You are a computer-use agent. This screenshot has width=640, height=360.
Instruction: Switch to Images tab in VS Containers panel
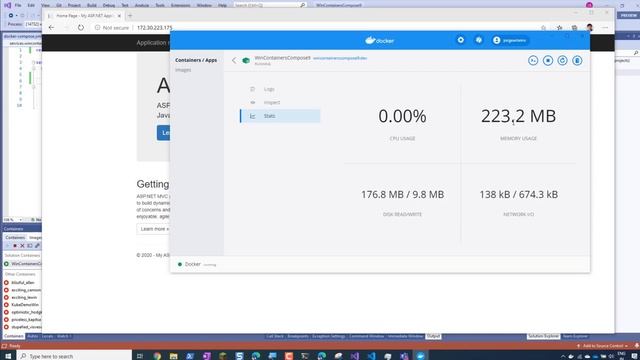35,238
